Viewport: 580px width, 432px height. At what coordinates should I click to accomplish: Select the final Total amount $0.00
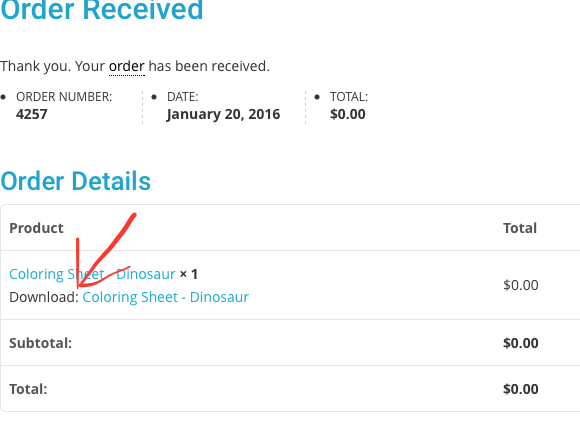point(521,389)
